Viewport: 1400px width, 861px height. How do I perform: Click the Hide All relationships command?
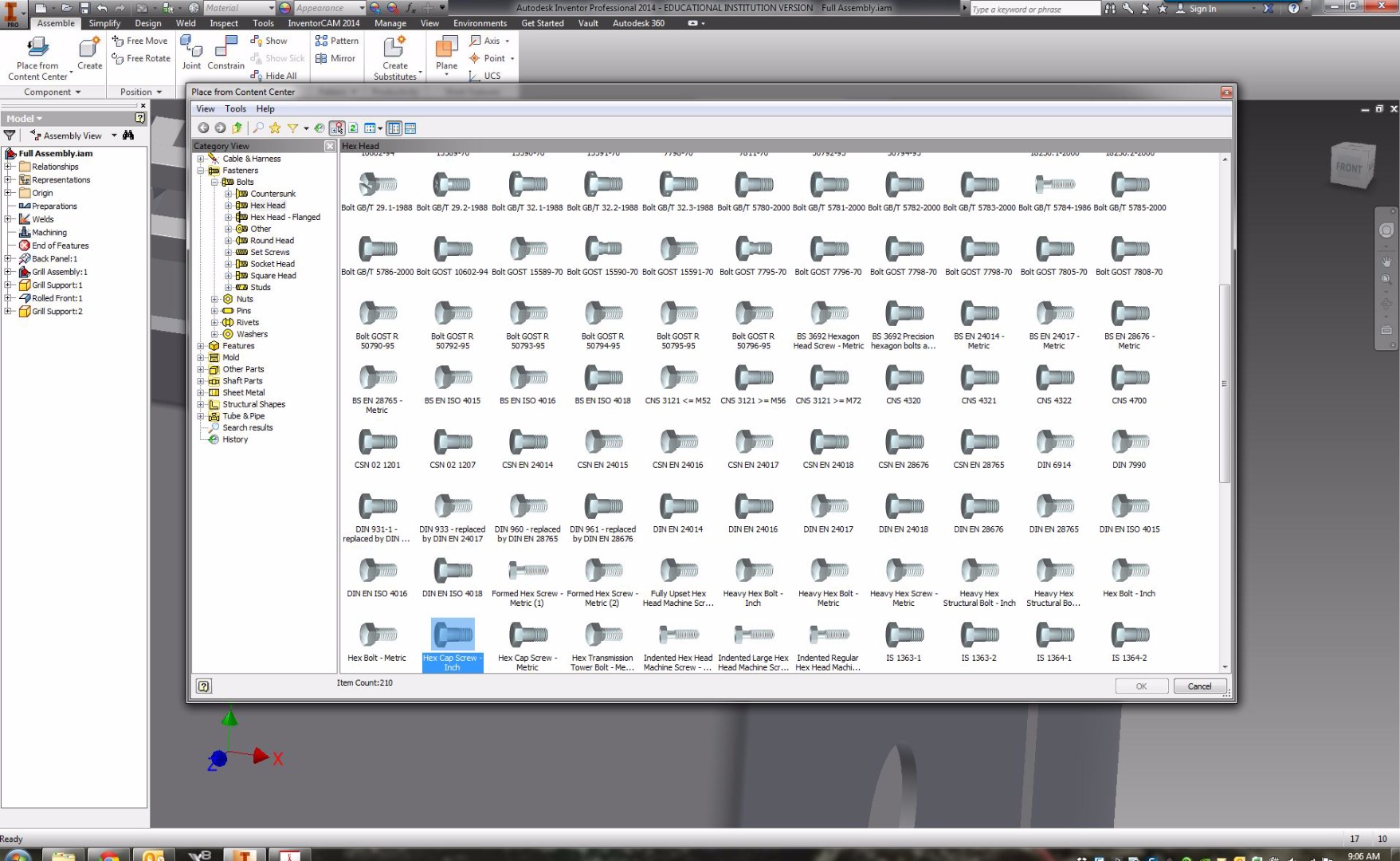tap(273, 76)
